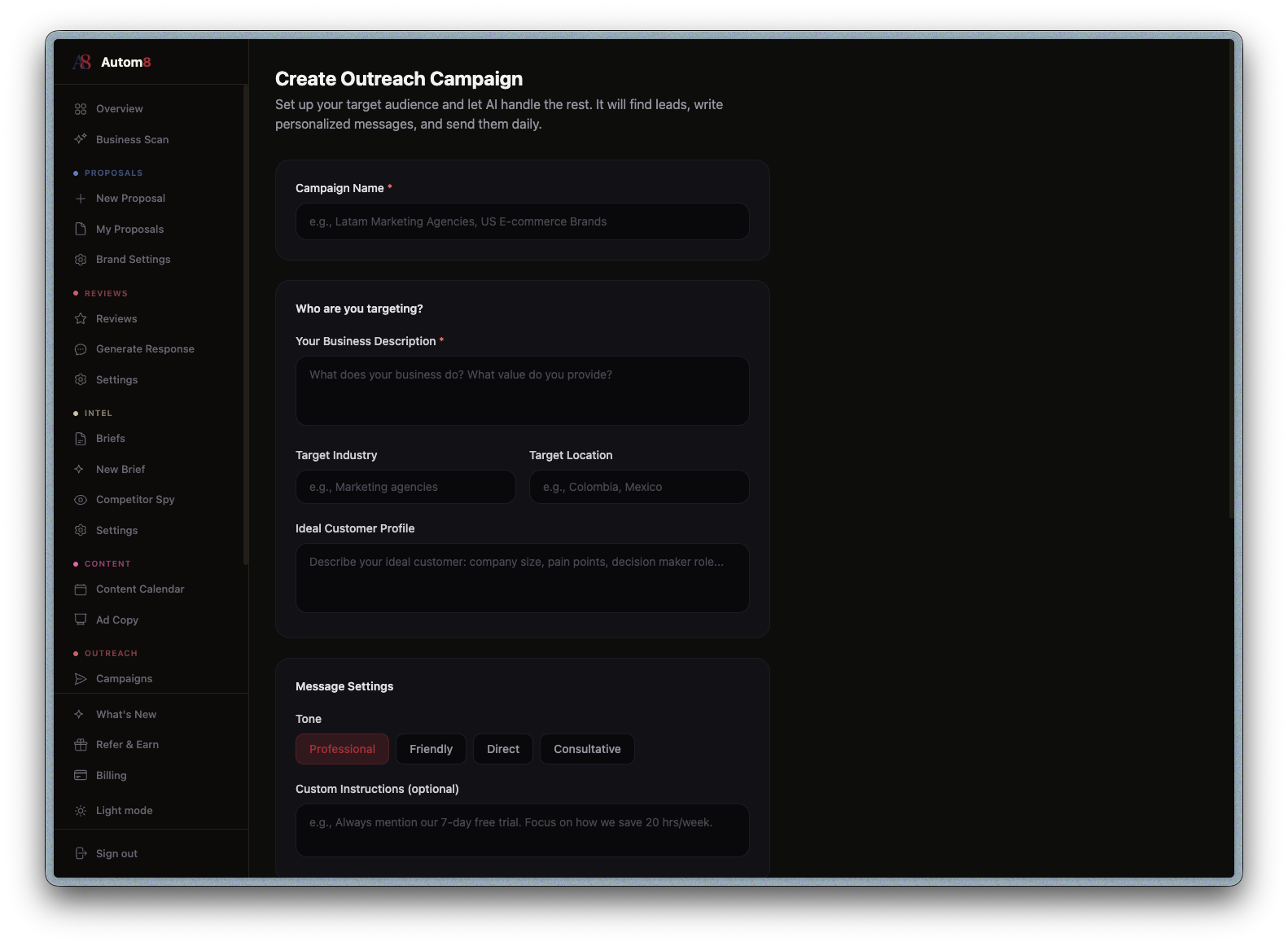Start a New Brief
This screenshot has width=1288, height=946.
tap(120, 469)
